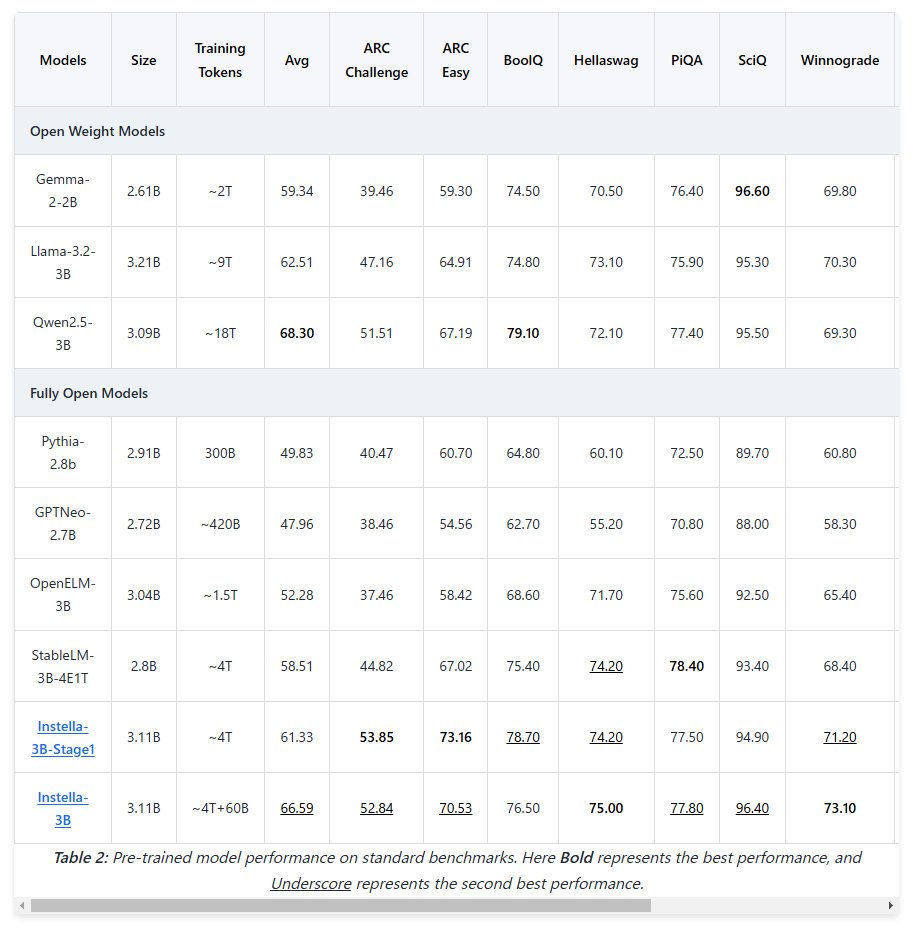
Task: Select the Fully Open Models section row
Action: click(457, 393)
